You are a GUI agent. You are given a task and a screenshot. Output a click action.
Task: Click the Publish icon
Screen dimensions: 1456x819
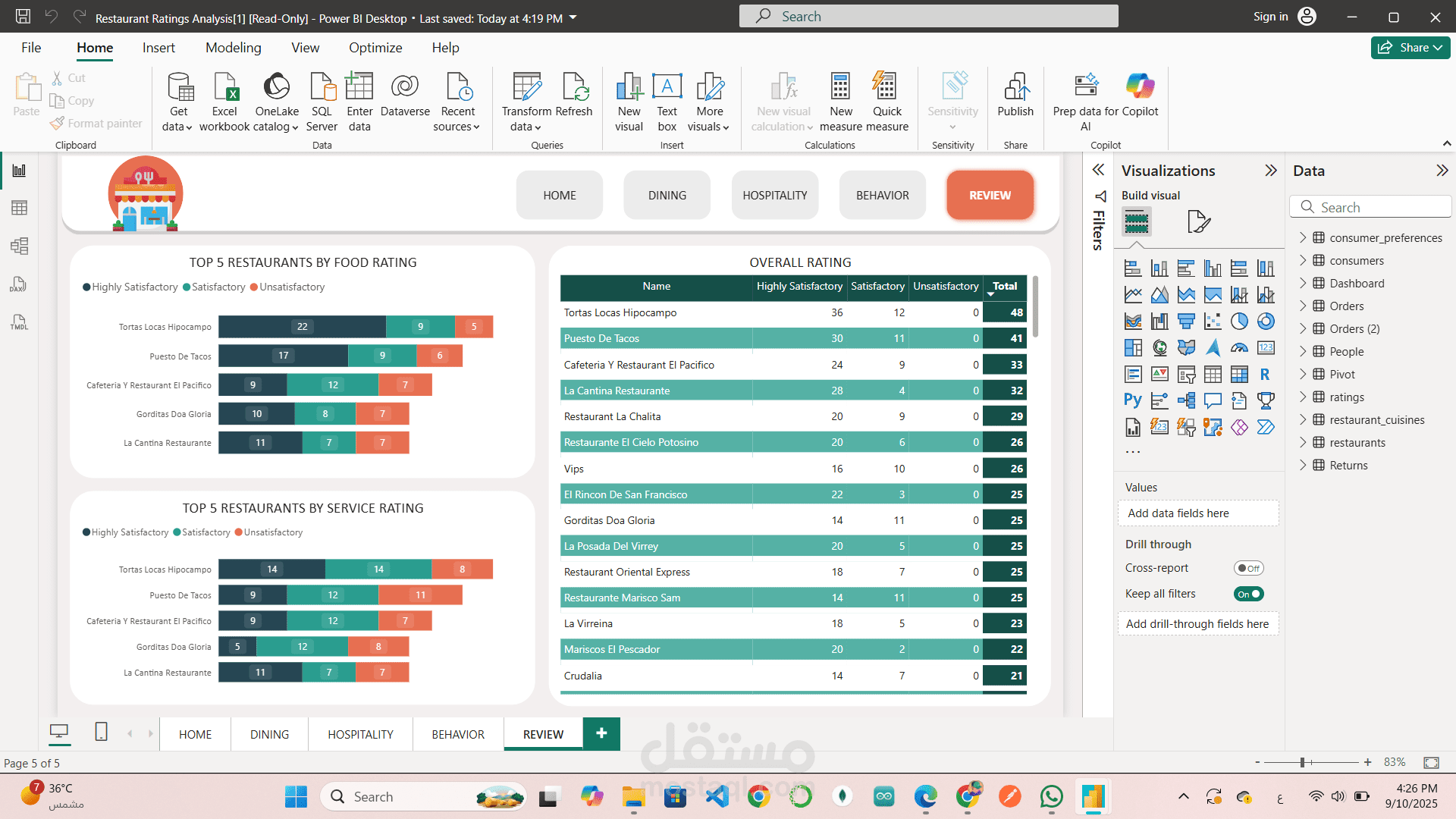(x=1015, y=88)
